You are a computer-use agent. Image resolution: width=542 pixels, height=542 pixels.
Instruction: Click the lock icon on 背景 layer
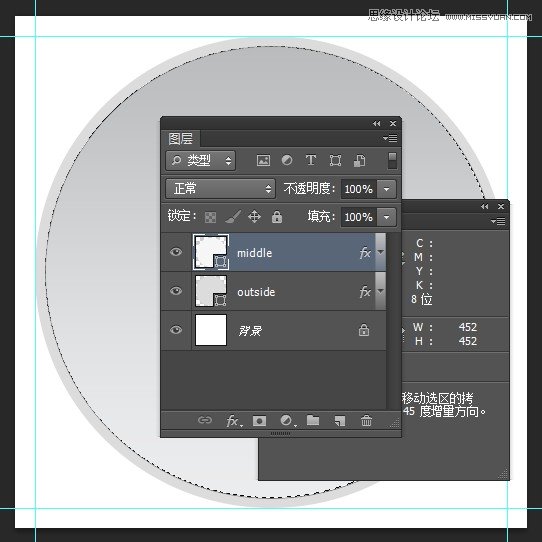pos(364,330)
